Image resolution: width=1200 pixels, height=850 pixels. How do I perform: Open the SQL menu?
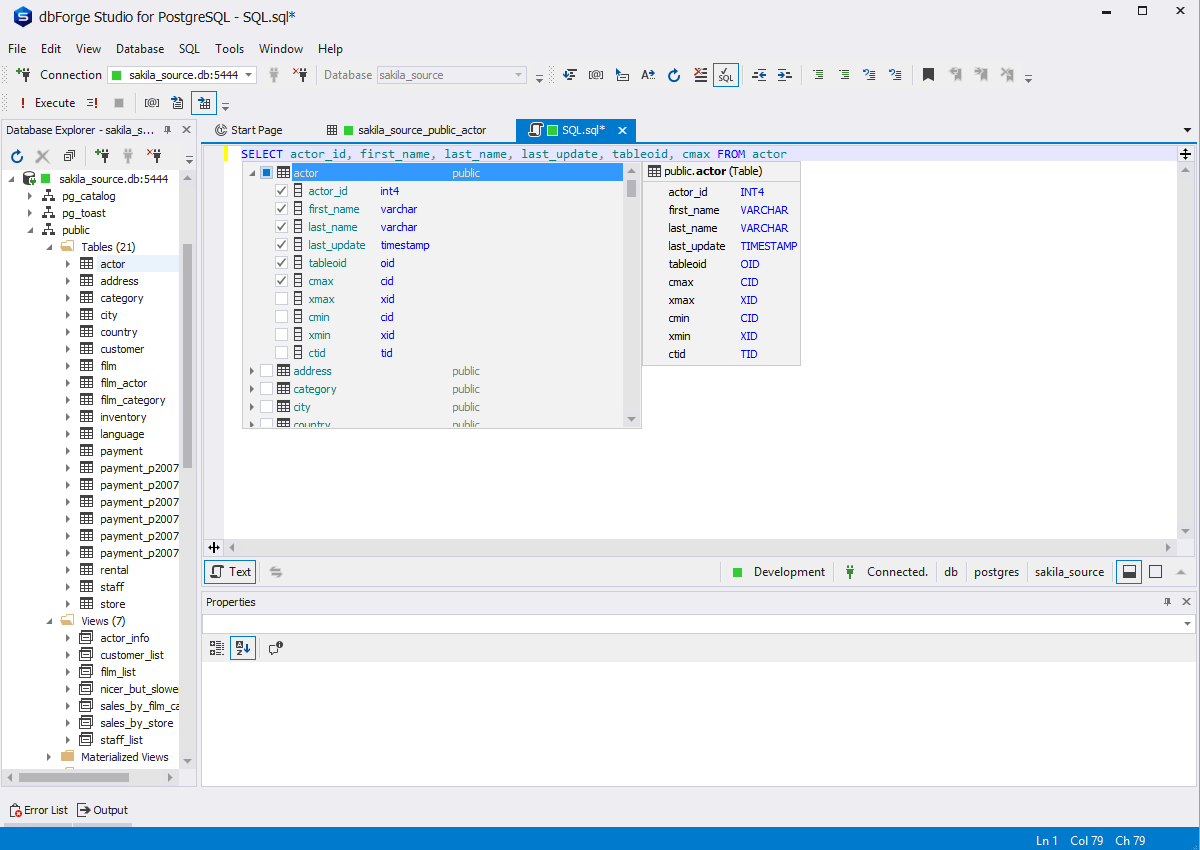coord(189,49)
